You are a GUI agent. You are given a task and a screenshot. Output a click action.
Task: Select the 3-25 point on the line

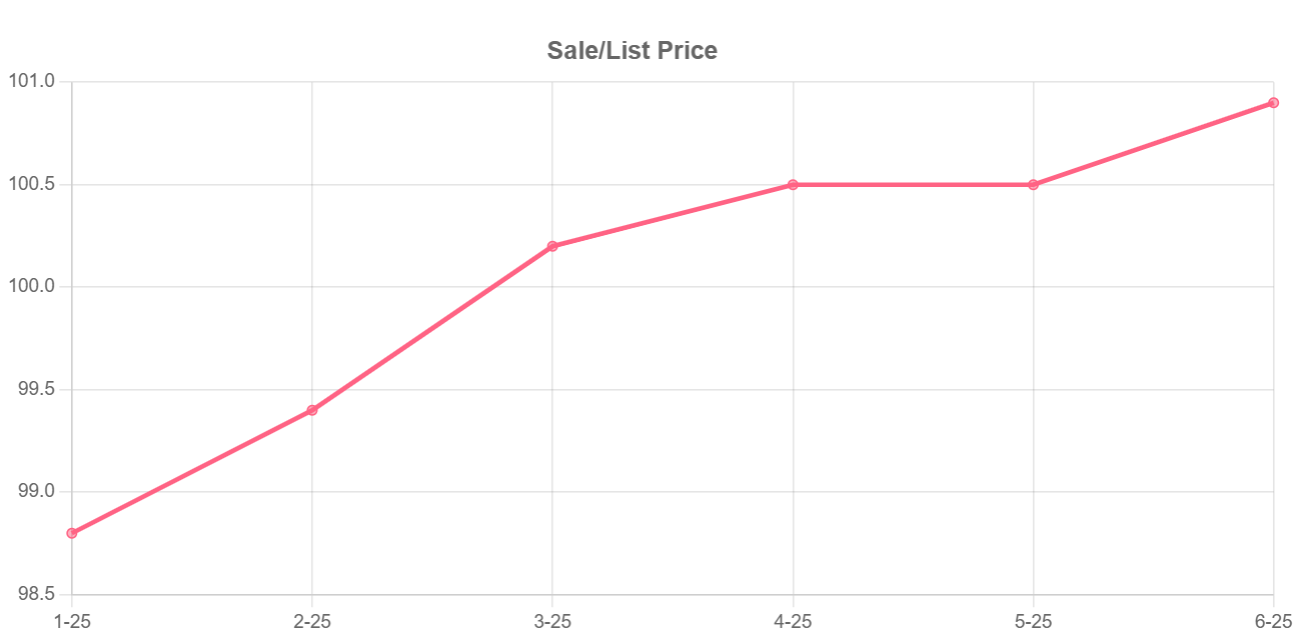(553, 246)
